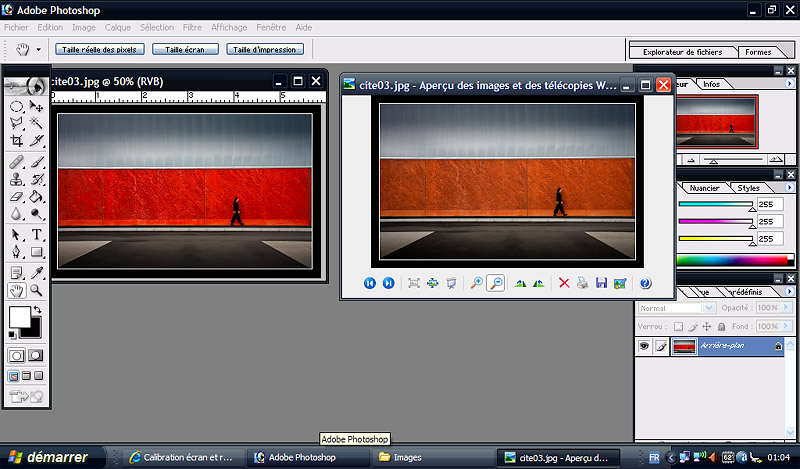Image resolution: width=800 pixels, height=469 pixels.
Task: Click swap foreground and background colors arrow
Action: 37,310
